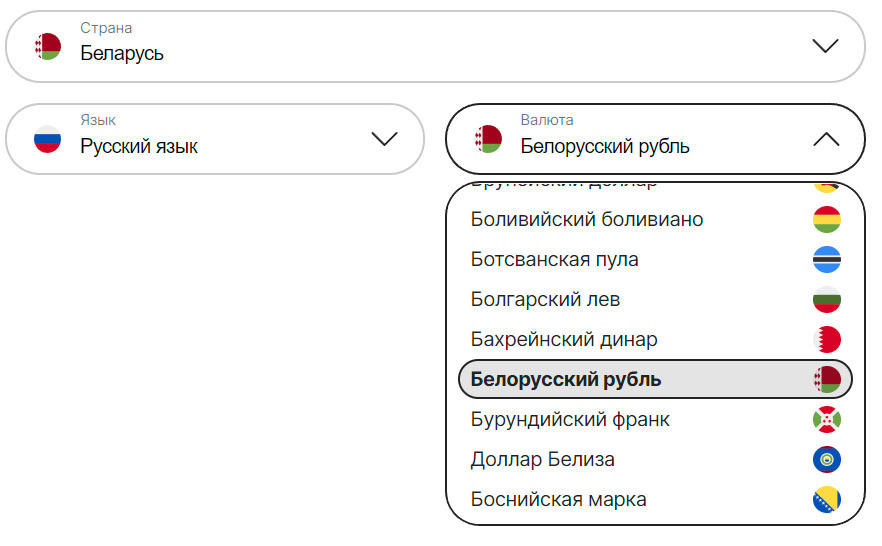Expand the Язык dropdown chevron
Image resolution: width=882 pixels, height=546 pixels.
pyautogui.click(x=385, y=139)
